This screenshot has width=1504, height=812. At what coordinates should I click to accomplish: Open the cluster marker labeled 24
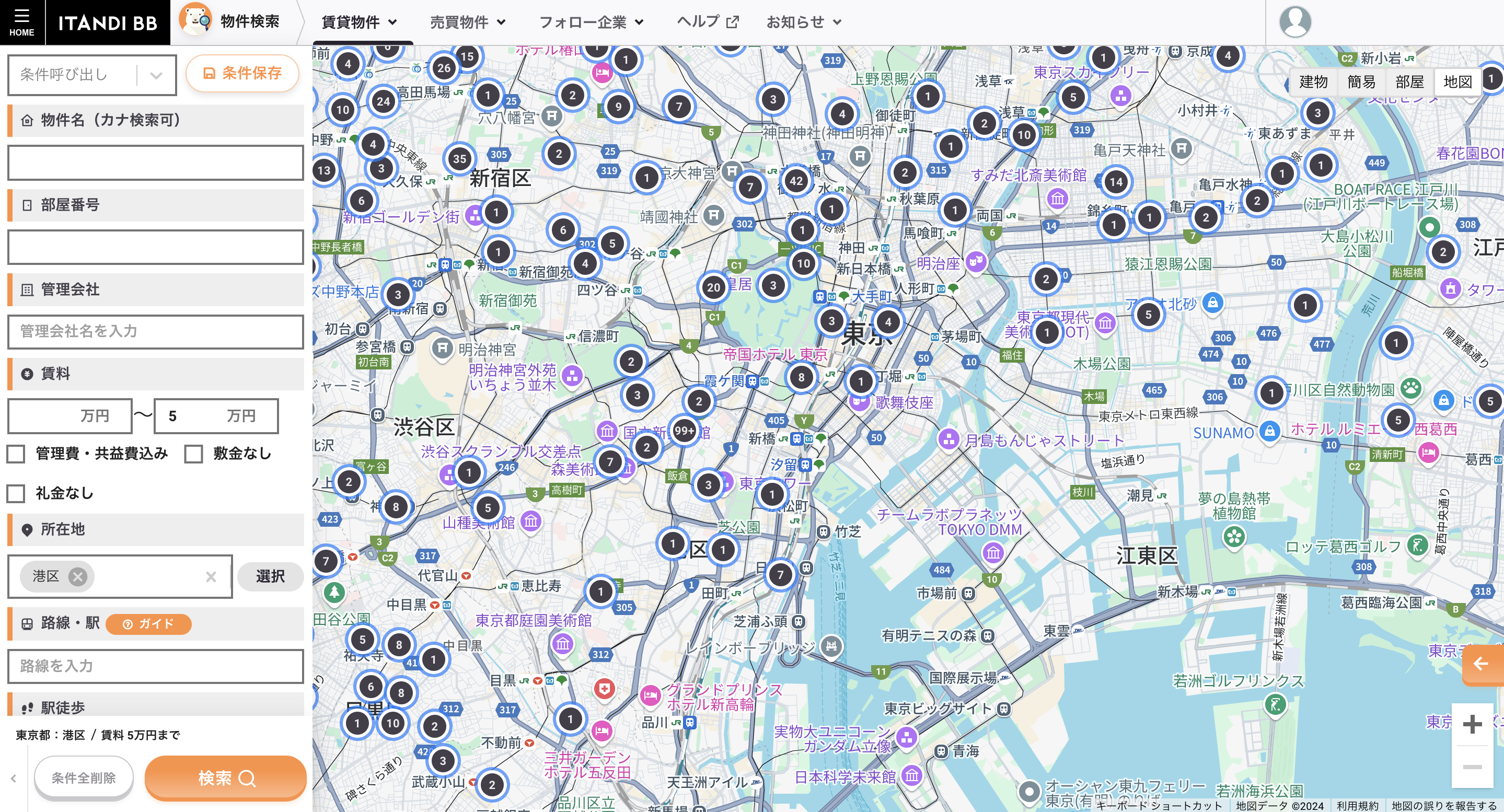(x=383, y=101)
